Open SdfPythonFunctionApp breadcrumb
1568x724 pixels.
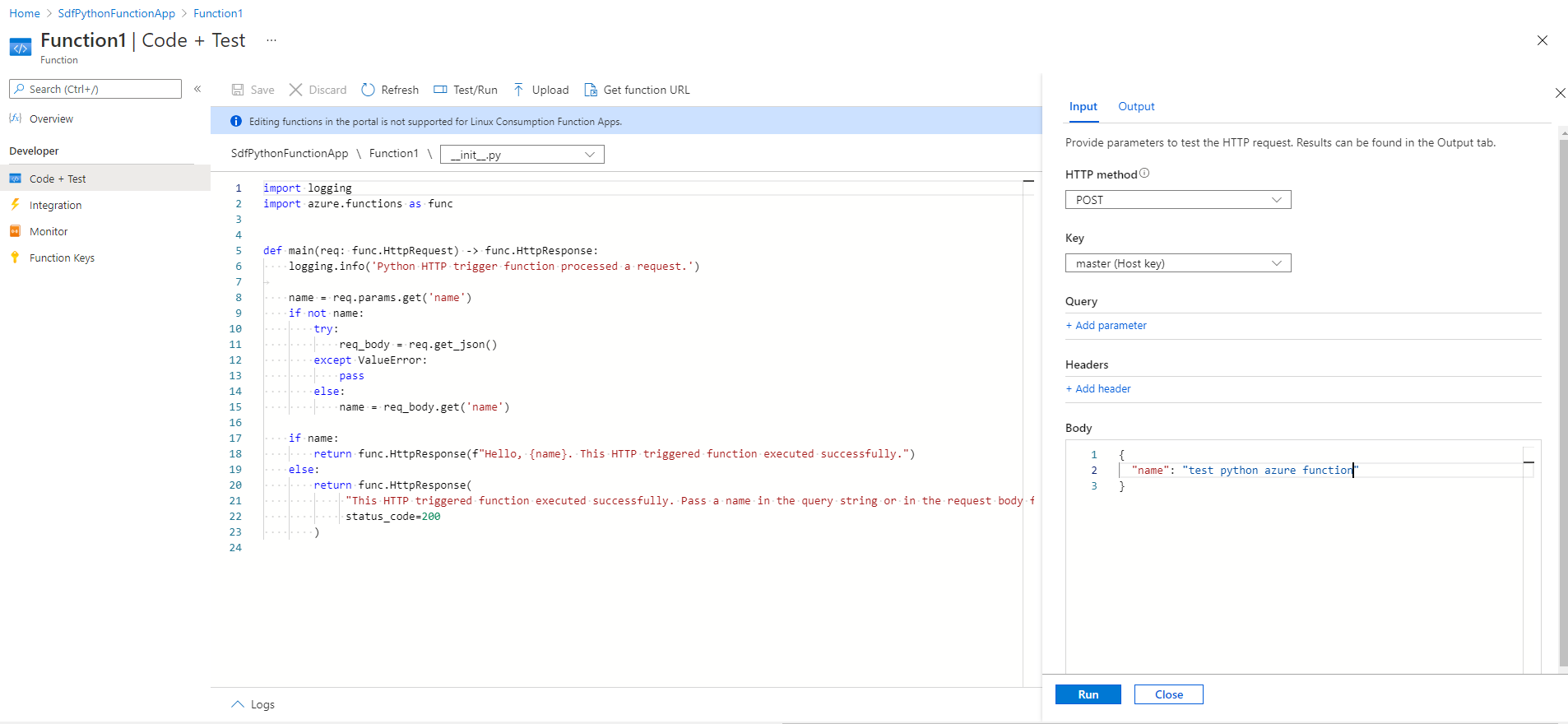(117, 13)
